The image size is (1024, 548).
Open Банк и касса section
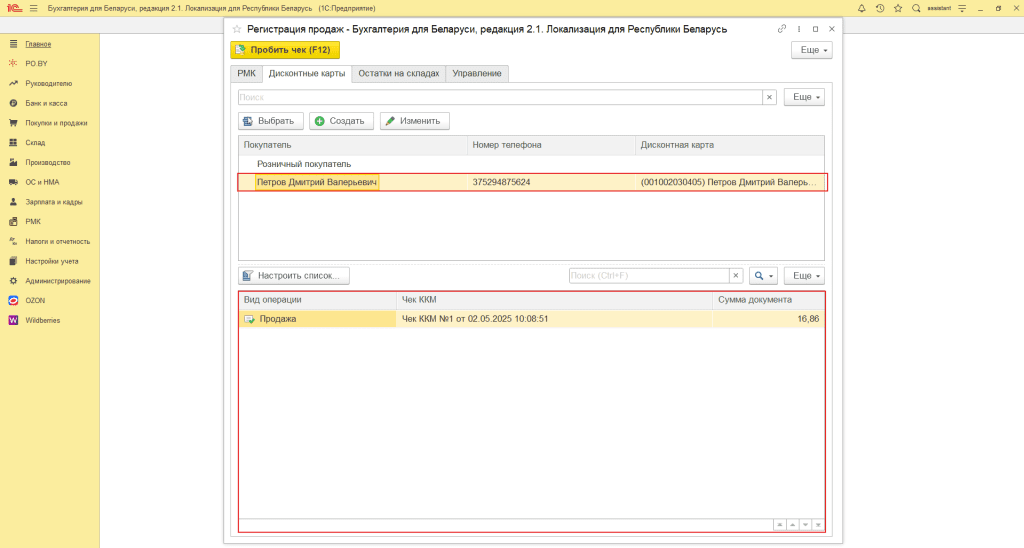coord(46,103)
